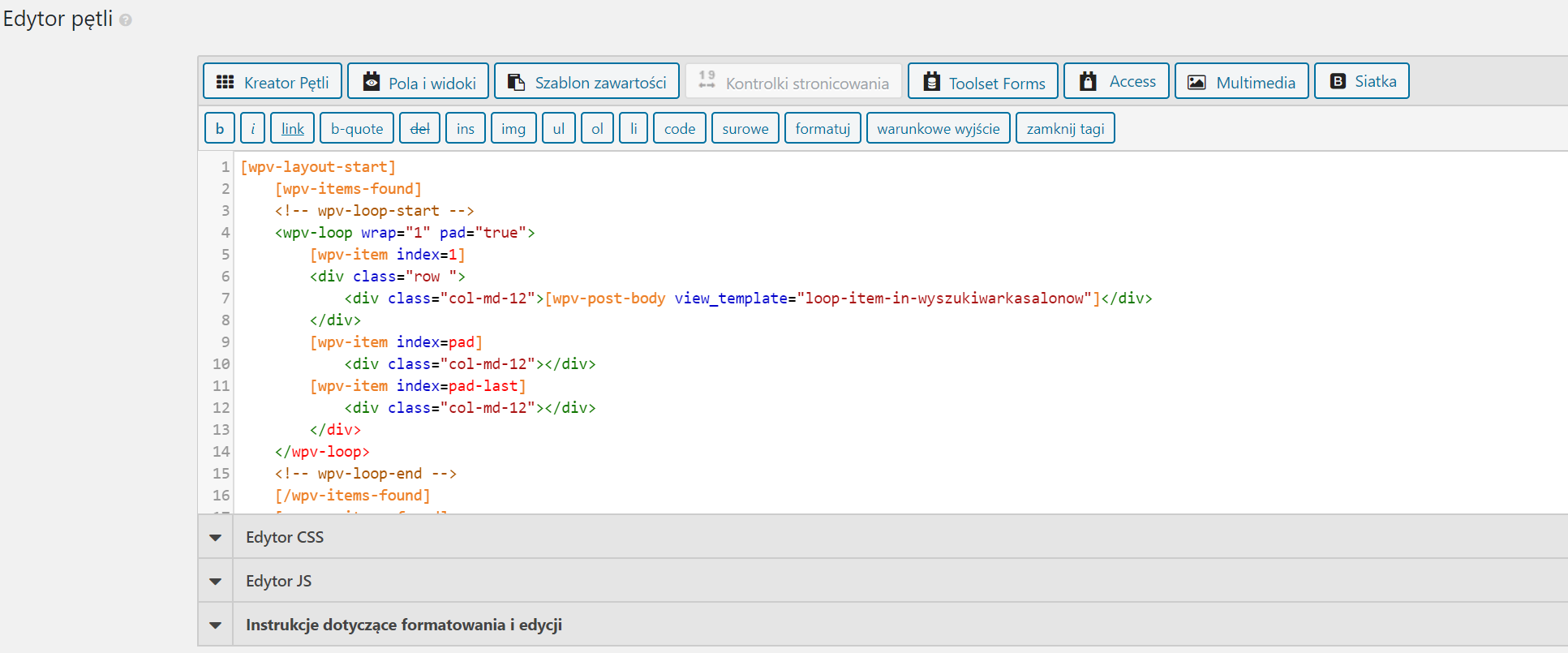Image resolution: width=1568 pixels, height=653 pixels.
Task: Click the closing </wpv-loop> line
Action: (x=322, y=452)
